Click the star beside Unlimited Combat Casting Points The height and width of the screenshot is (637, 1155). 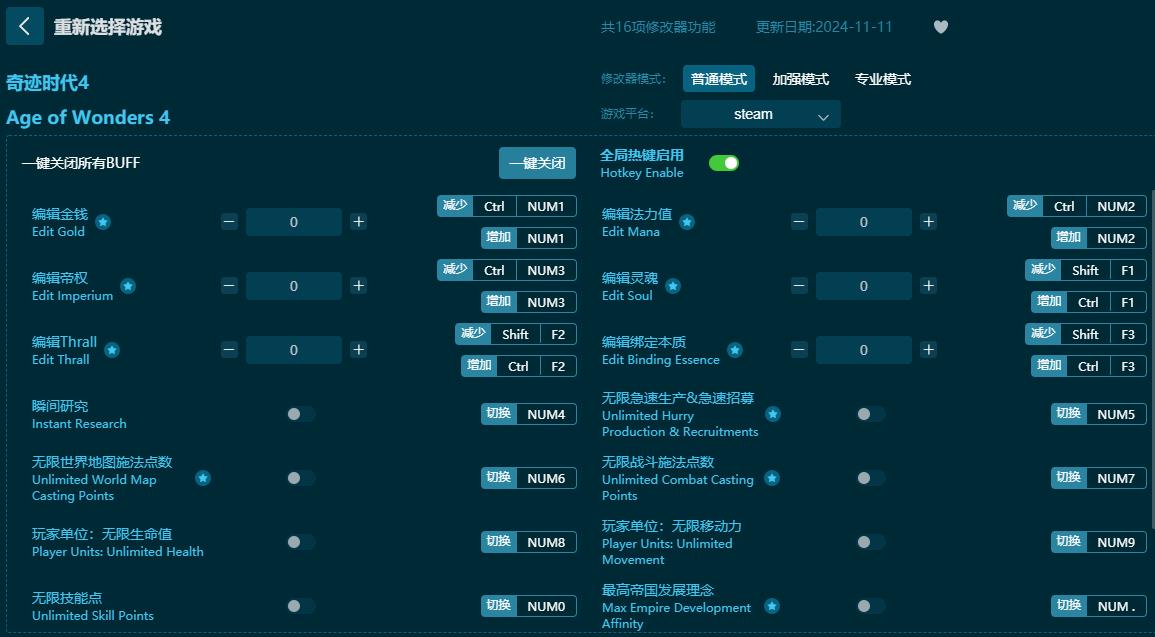[x=771, y=479]
